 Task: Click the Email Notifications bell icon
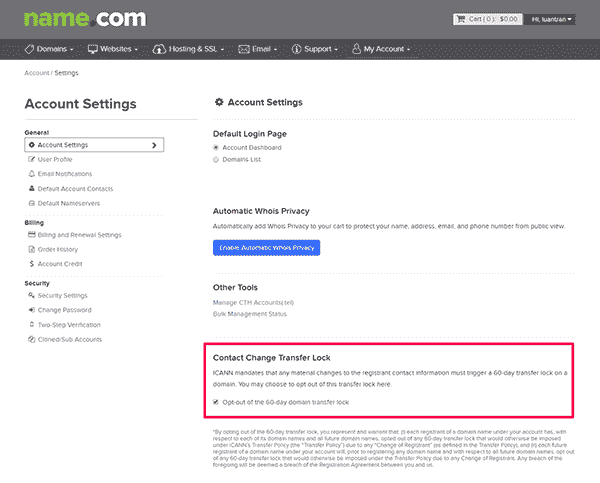coord(32,174)
